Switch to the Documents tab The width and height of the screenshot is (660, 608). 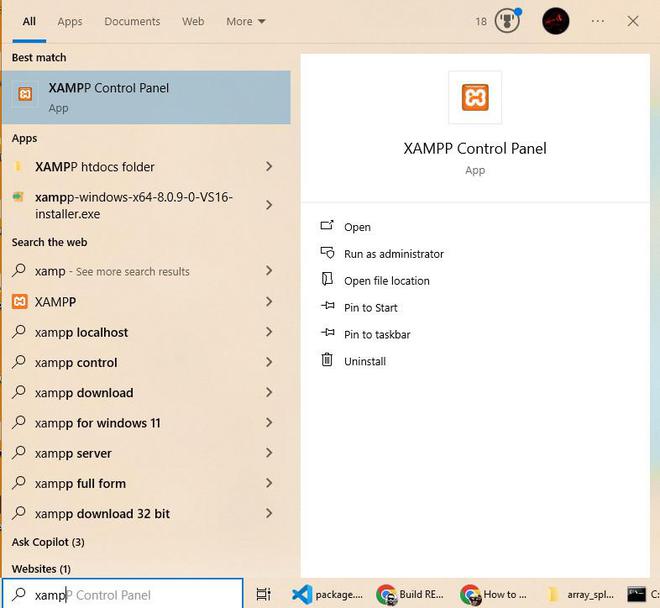click(x=132, y=21)
